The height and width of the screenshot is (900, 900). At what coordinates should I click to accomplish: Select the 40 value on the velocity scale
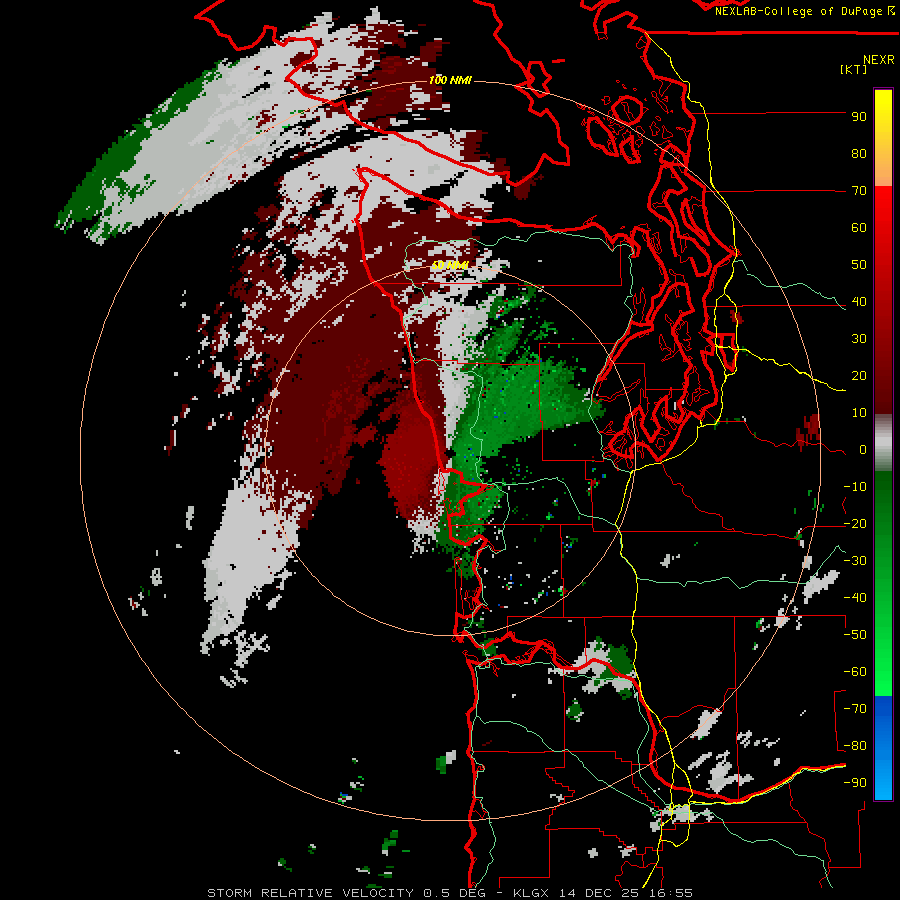(859, 302)
